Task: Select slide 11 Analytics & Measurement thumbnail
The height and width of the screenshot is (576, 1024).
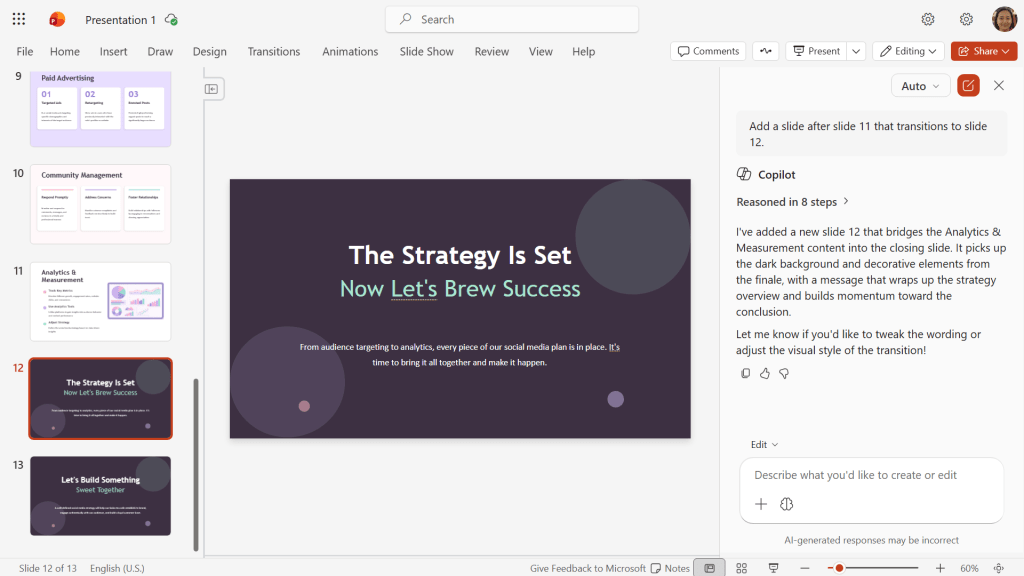Action: [x=101, y=302]
